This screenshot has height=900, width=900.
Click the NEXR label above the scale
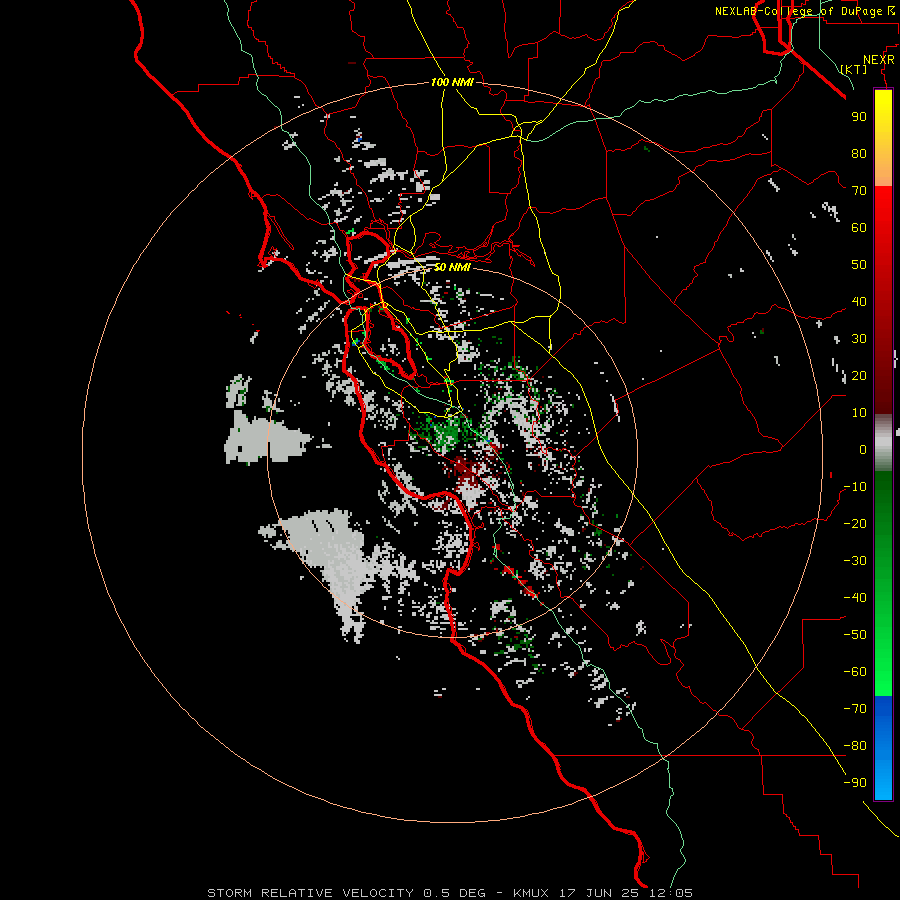coord(879,60)
